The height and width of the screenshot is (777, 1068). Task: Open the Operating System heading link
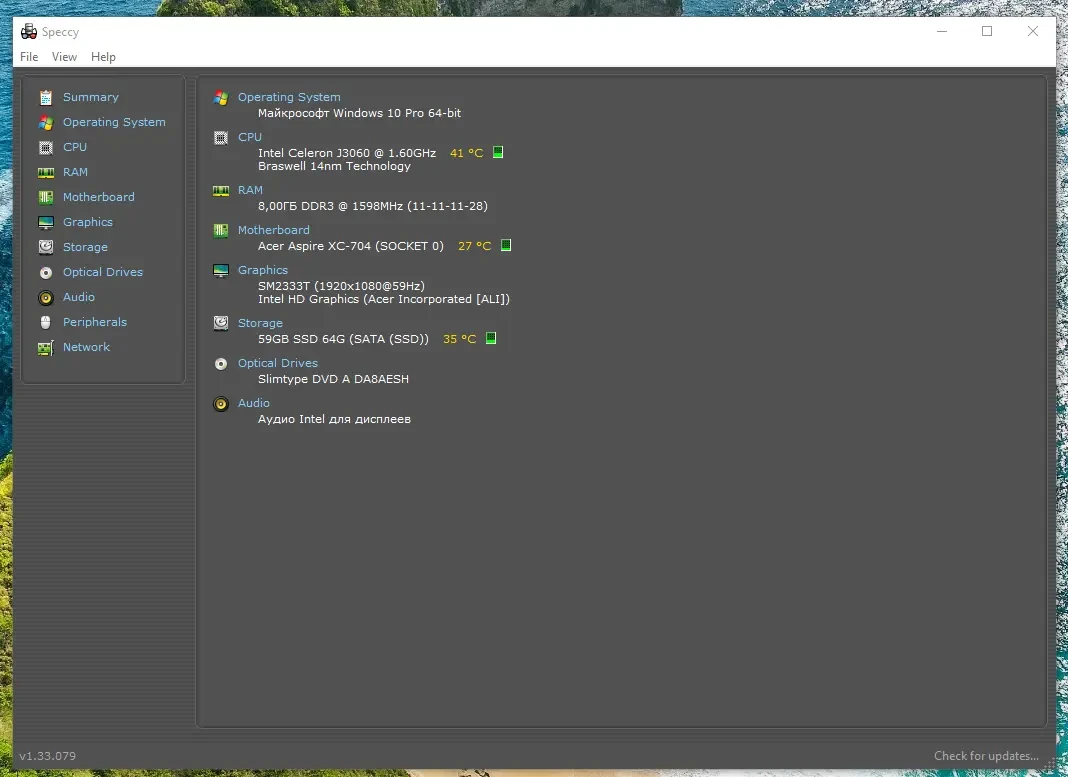(289, 97)
